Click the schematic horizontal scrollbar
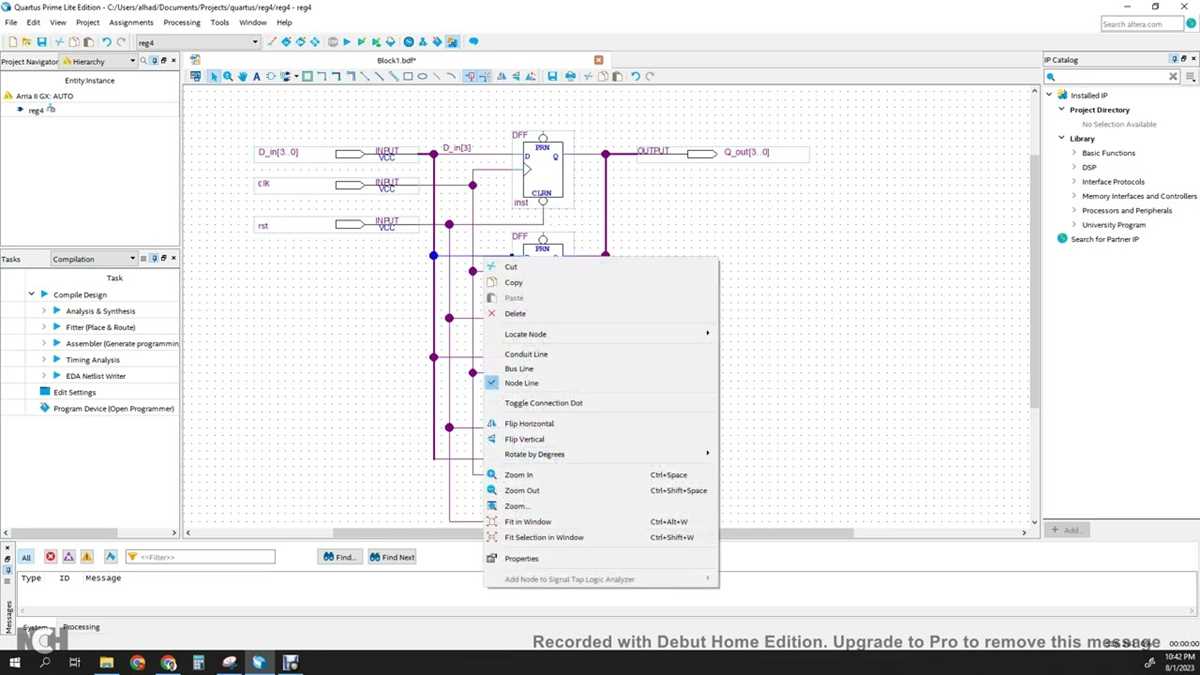The height and width of the screenshot is (675, 1200). [x=593, y=533]
